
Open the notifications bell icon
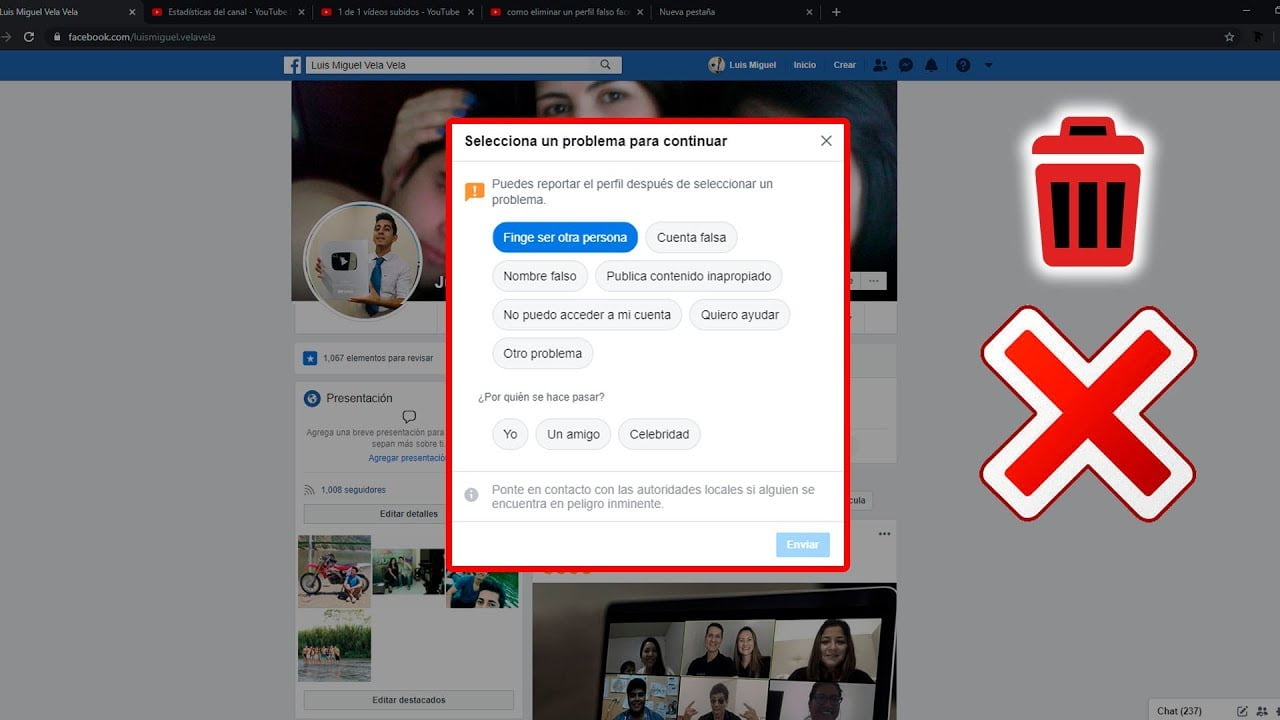[x=932, y=65]
